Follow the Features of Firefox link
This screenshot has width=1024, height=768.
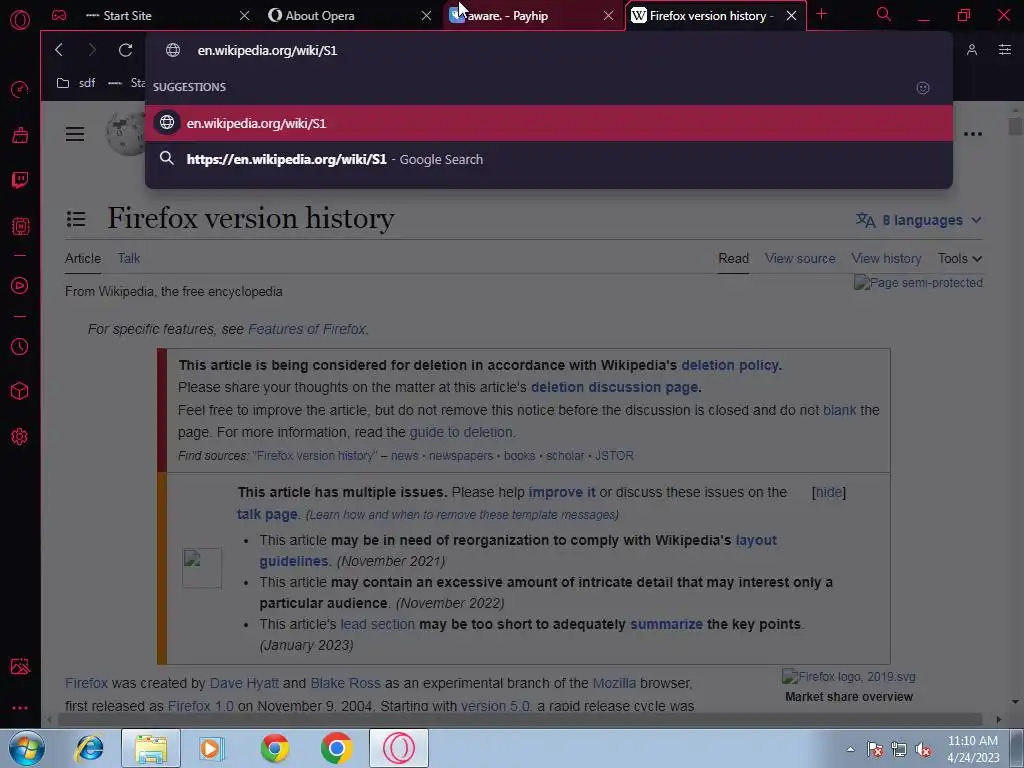[x=306, y=329]
